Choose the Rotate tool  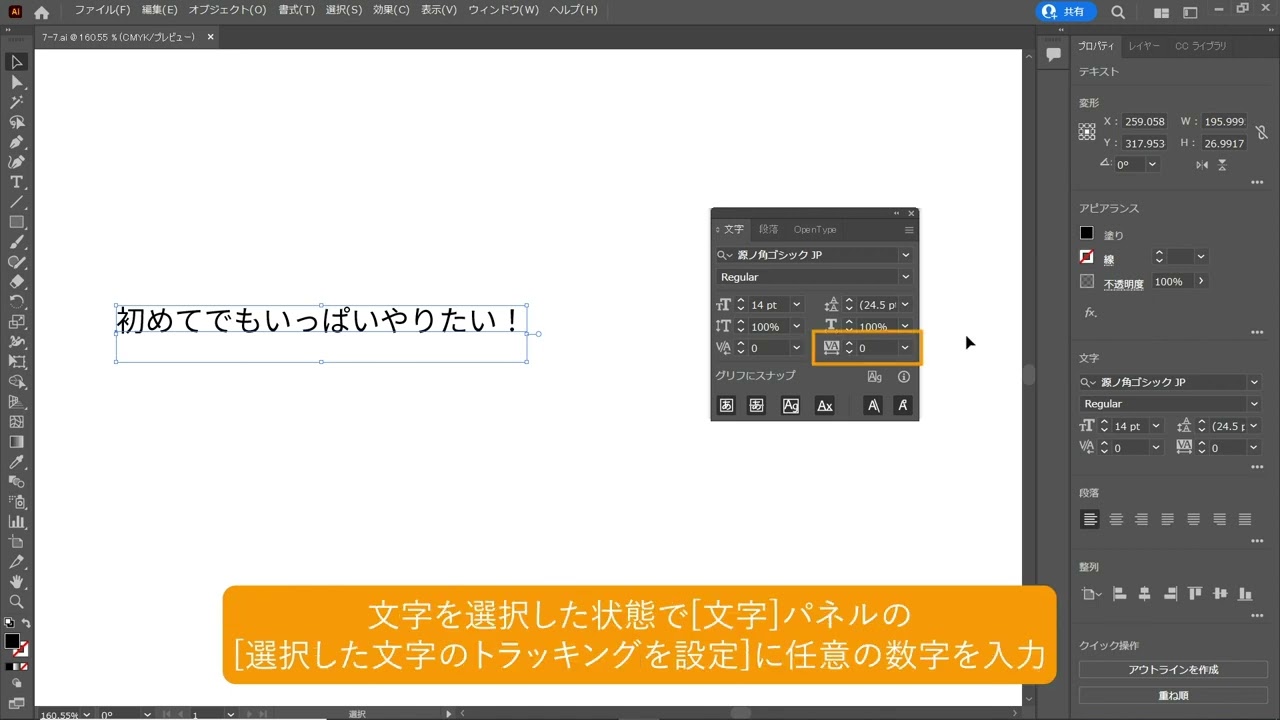click(17, 302)
